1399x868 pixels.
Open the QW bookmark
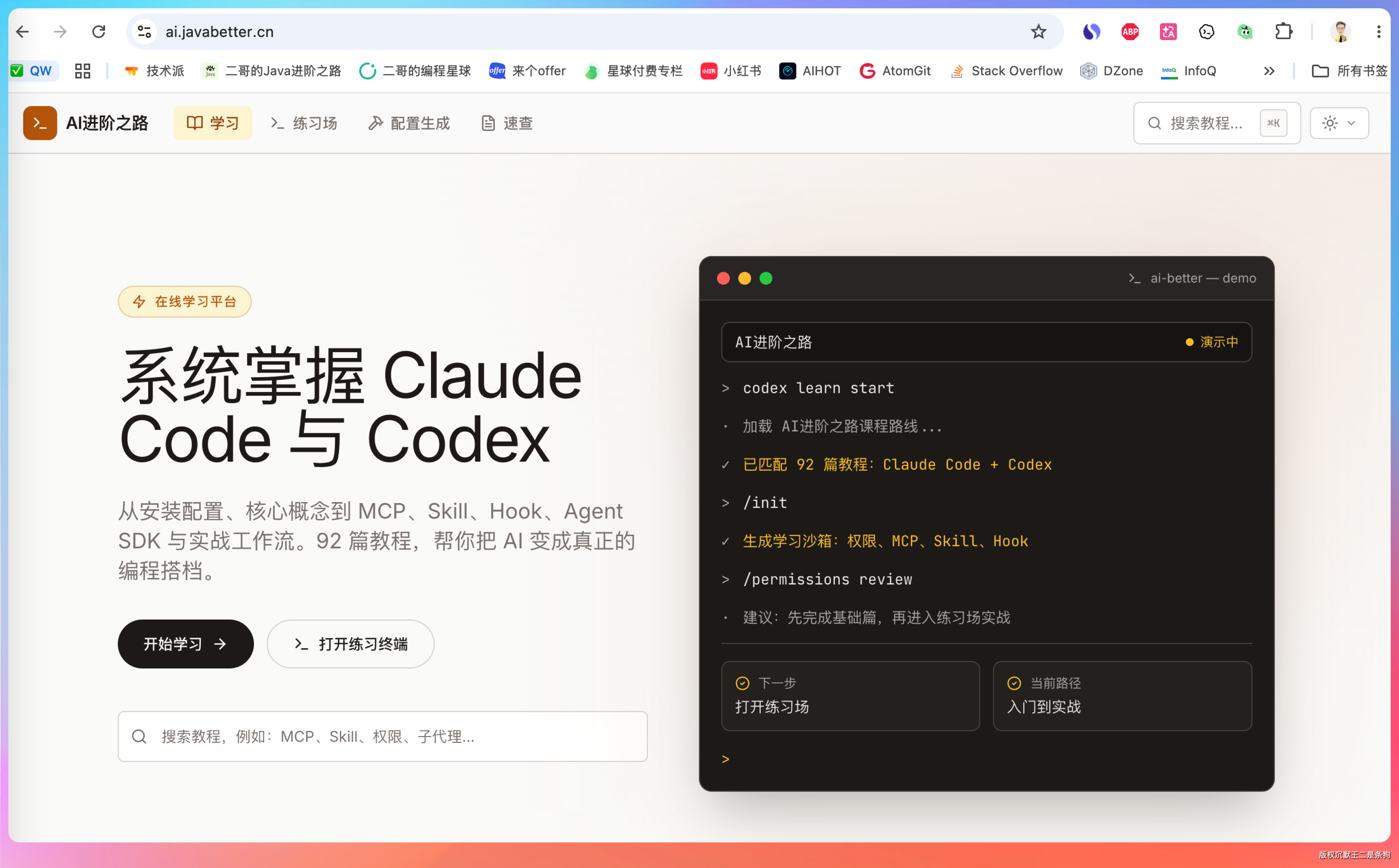[x=33, y=70]
